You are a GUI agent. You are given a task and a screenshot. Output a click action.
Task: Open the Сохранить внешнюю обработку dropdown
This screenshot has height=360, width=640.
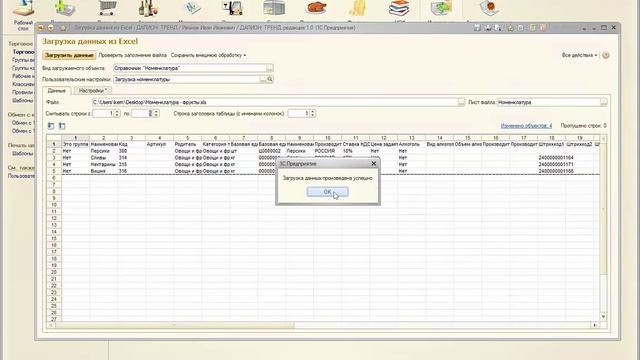click(x=208, y=55)
